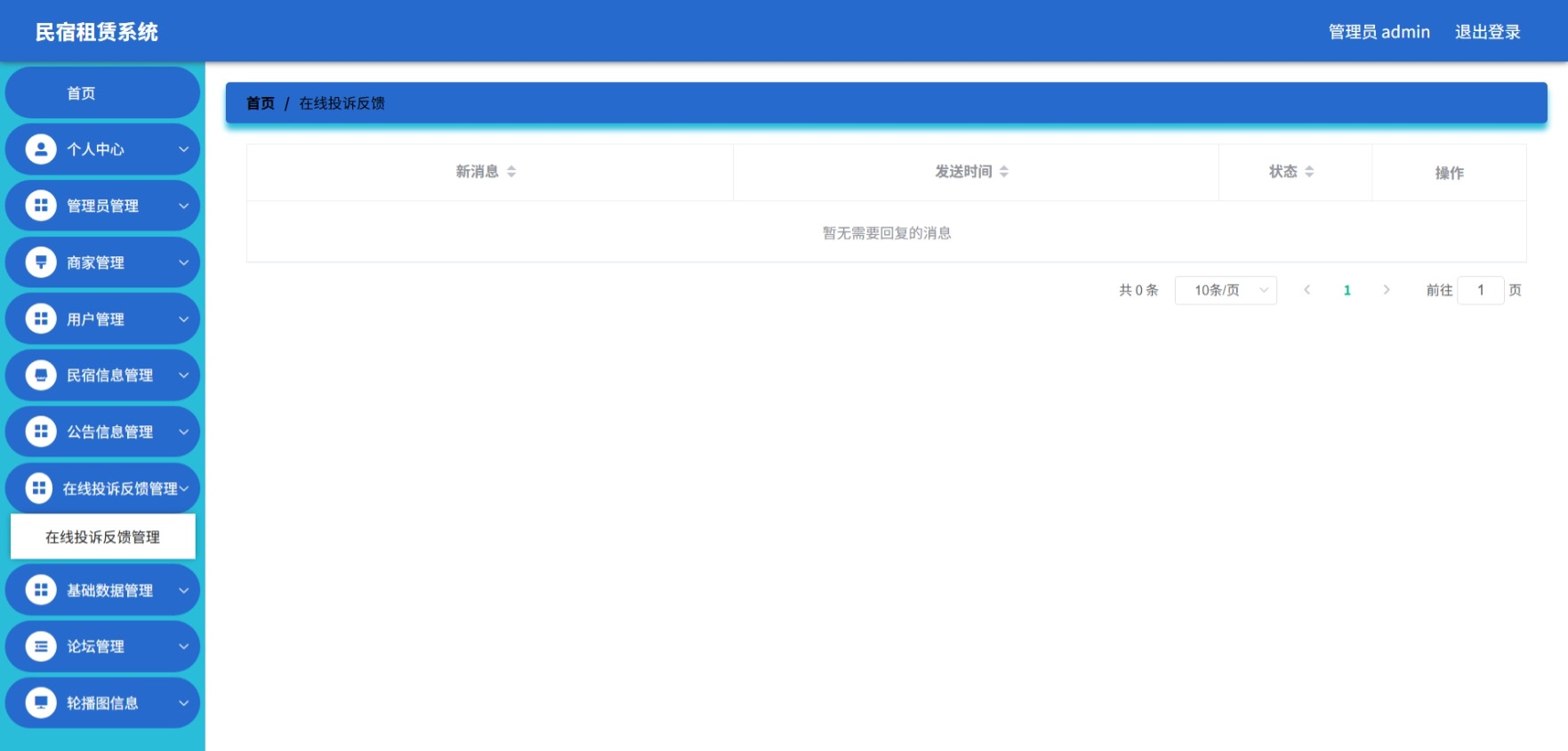Click 退出登录 to log out
Image resolution: width=1568 pixels, height=751 pixels.
coord(1487,32)
